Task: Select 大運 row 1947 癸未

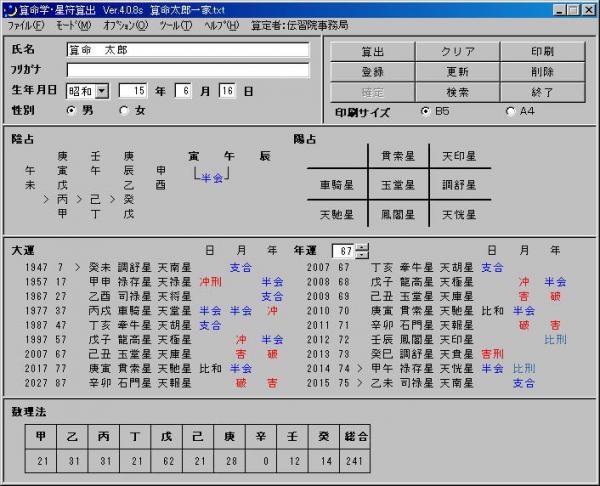Action: [x=155, y=267]
